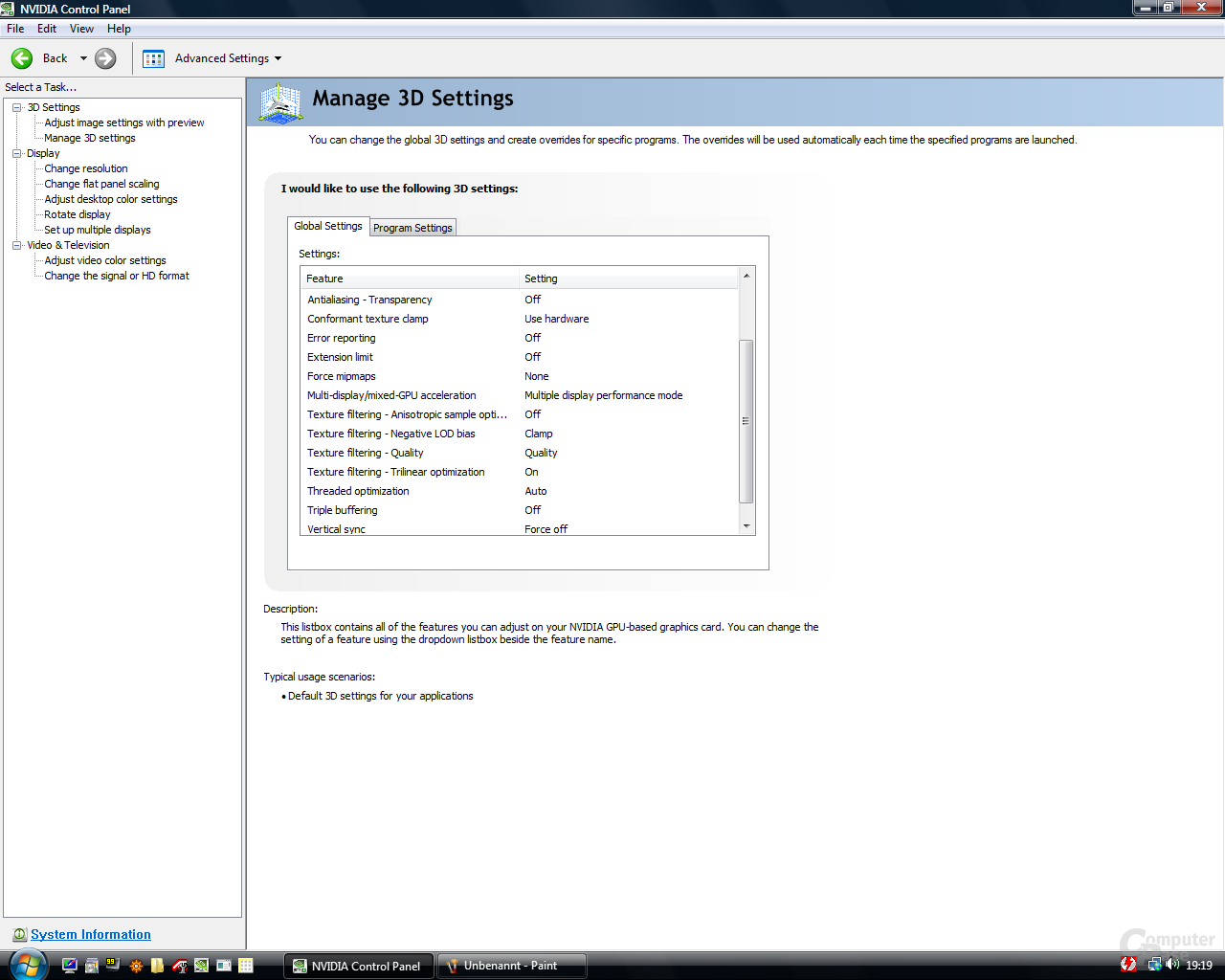This screenshot has width=1225, height=980.
Task: Click the first monitor quick launch icon
Action: (69, 966)
